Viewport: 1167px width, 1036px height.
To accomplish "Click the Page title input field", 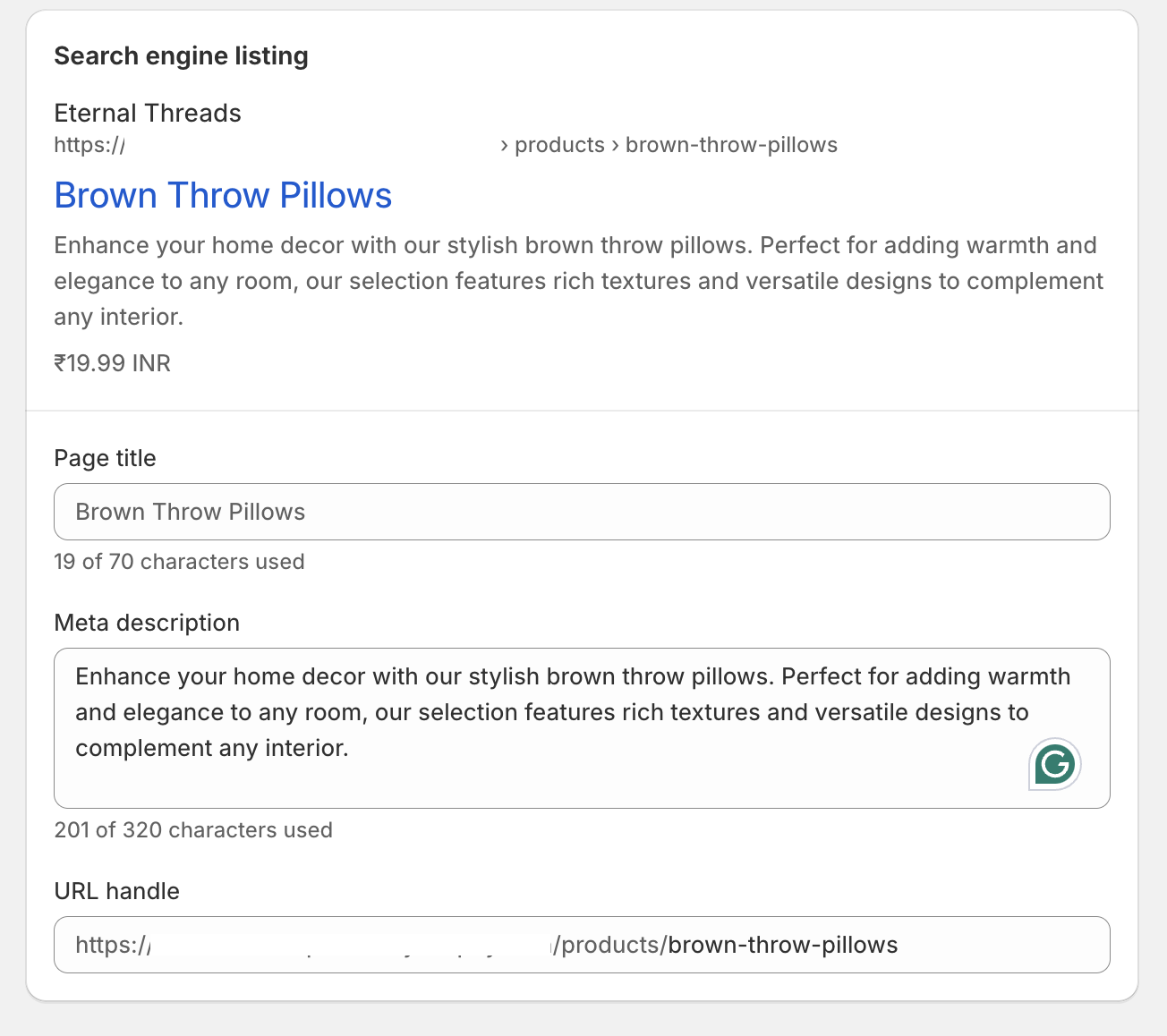I will tap(582, 512).
